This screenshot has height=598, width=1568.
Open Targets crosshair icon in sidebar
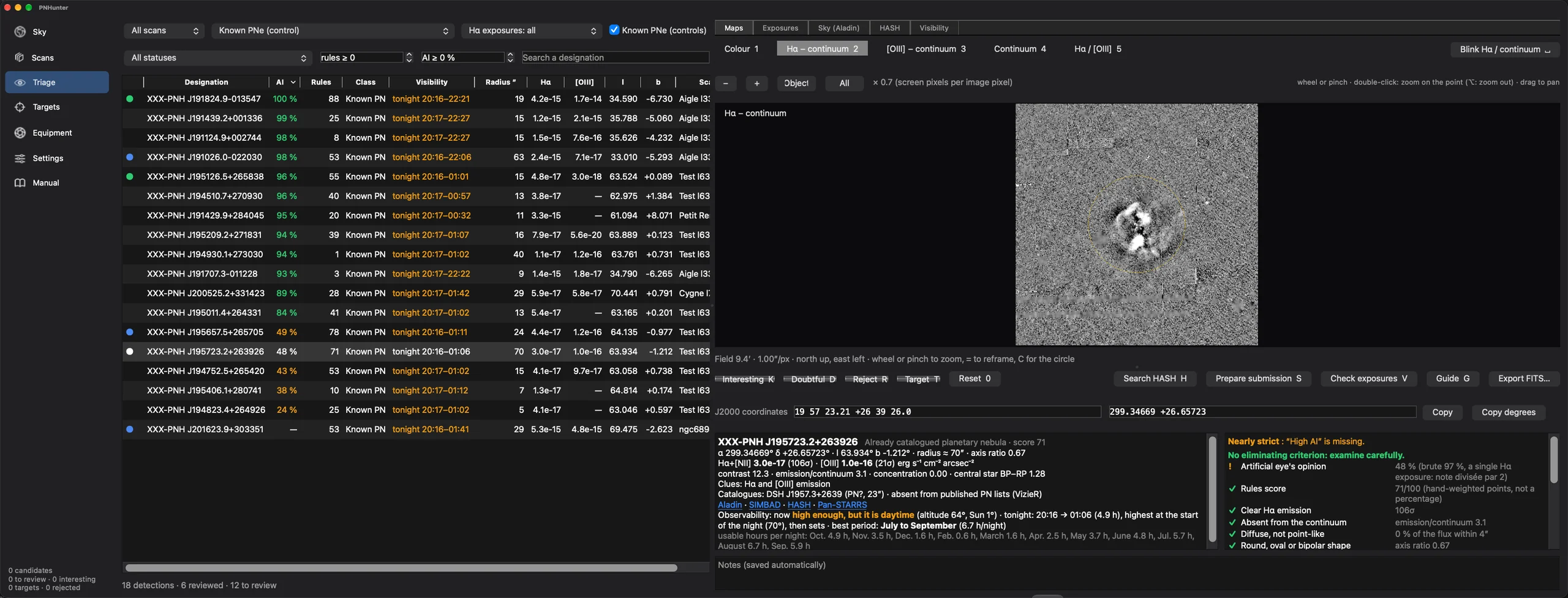click(x=20, y=107)
